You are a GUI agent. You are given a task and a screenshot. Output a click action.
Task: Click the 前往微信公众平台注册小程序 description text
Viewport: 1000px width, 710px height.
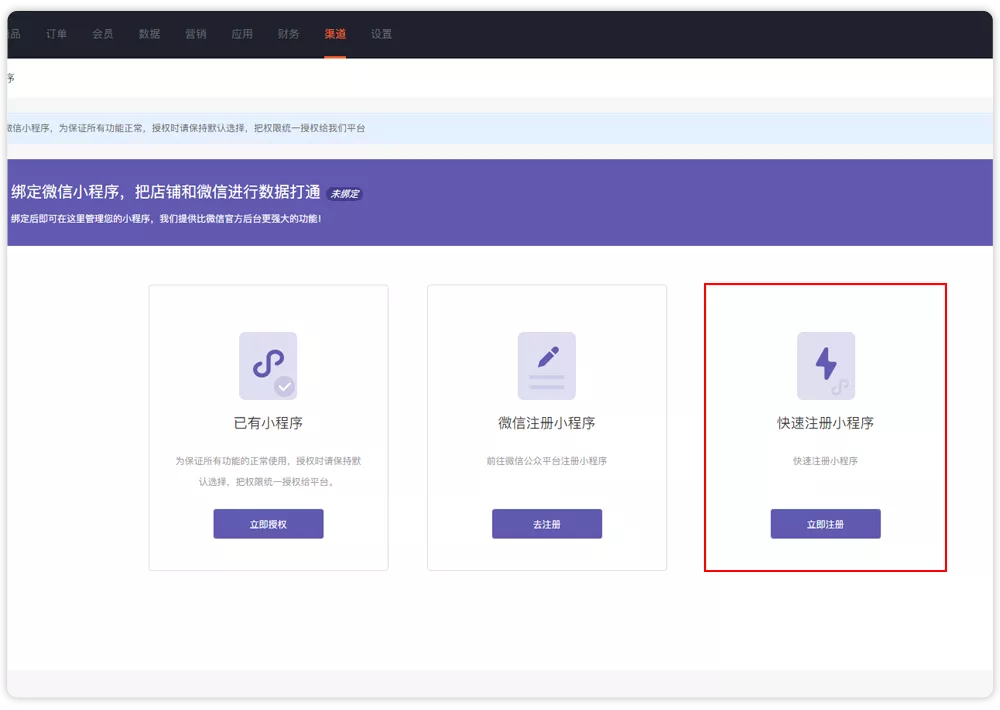click(x=547, y=461)
